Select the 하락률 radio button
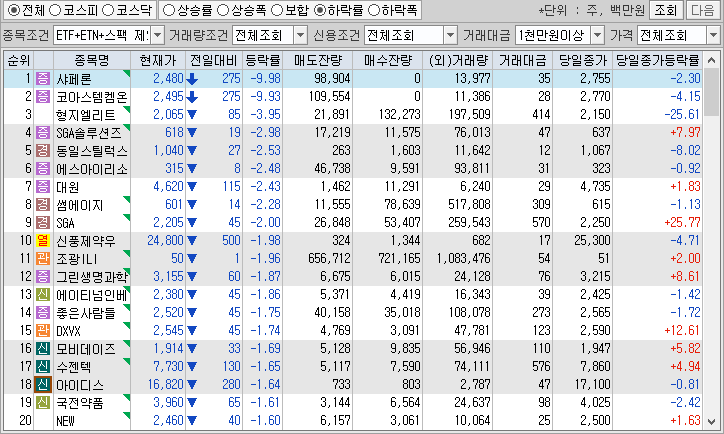 (x=320, y=10)
